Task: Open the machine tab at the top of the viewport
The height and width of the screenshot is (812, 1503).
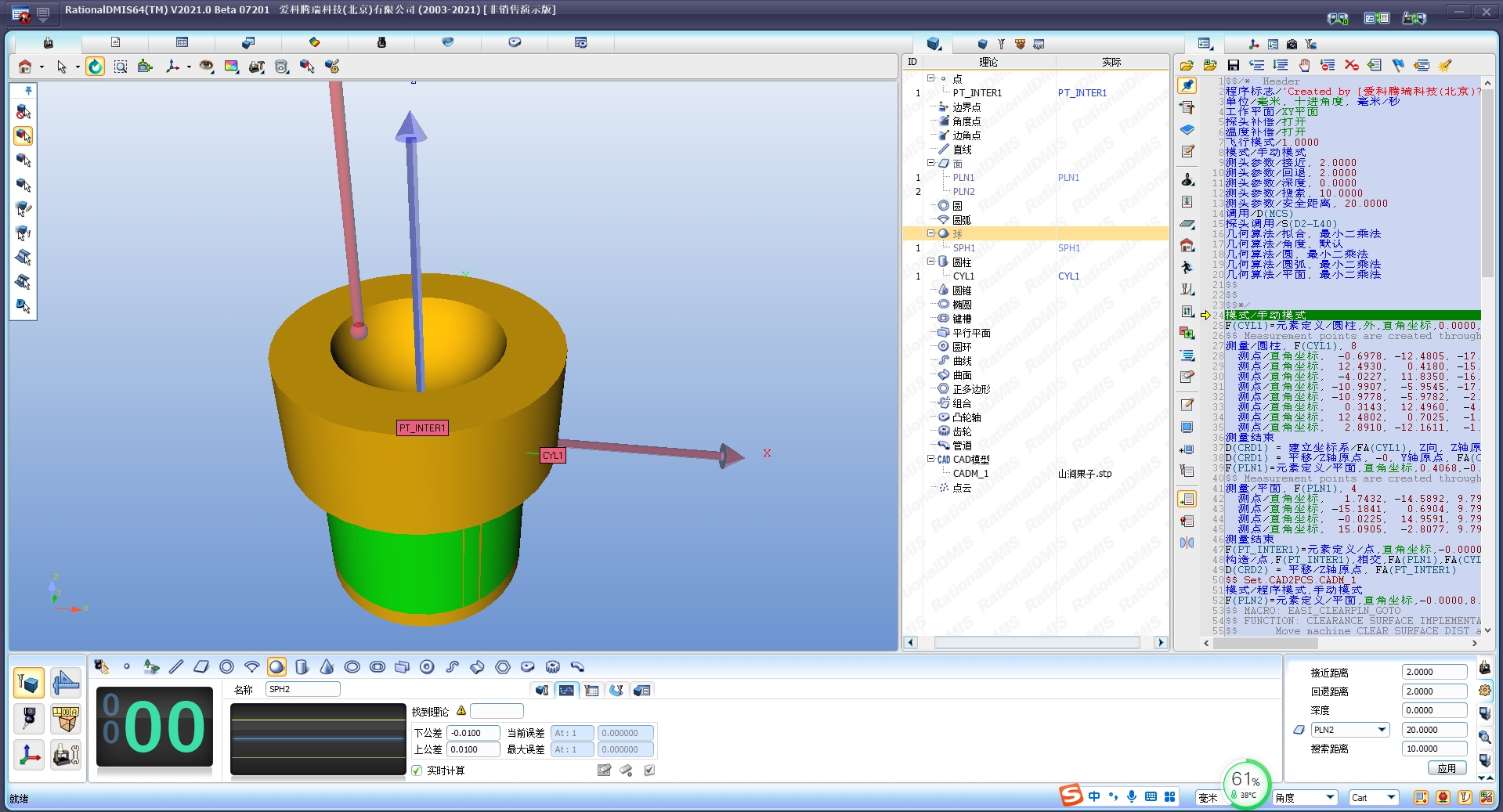Action: coord(49,42)
